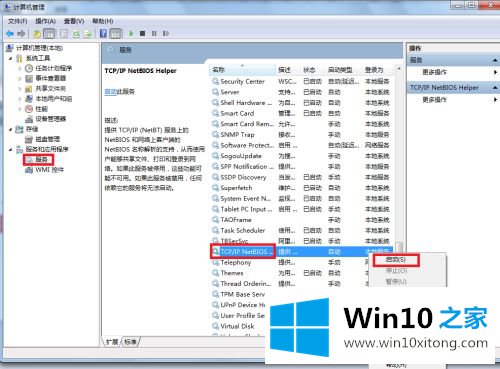Sort by the 描述 column header
Viewport: 500px width, 369px height.
(x=288, y=70)
